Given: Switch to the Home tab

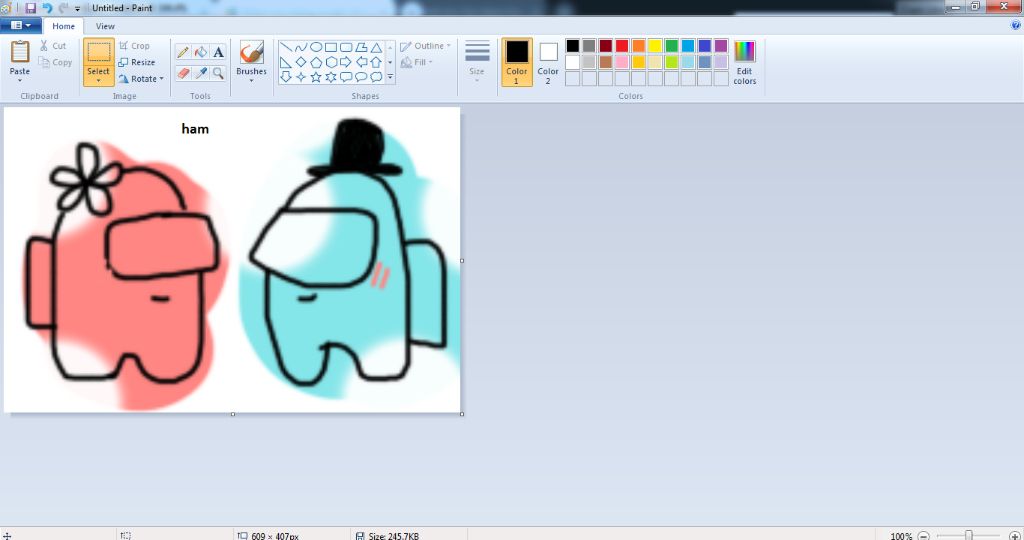Looking at the screenshot, I should 63,26.
